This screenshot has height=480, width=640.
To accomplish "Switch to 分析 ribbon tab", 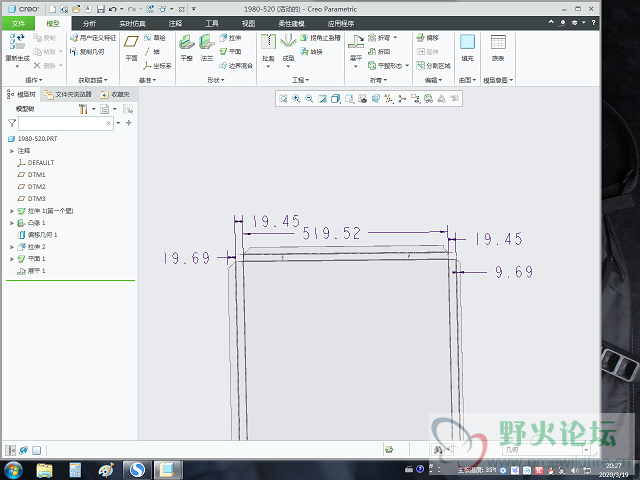I will click(89, 24).
